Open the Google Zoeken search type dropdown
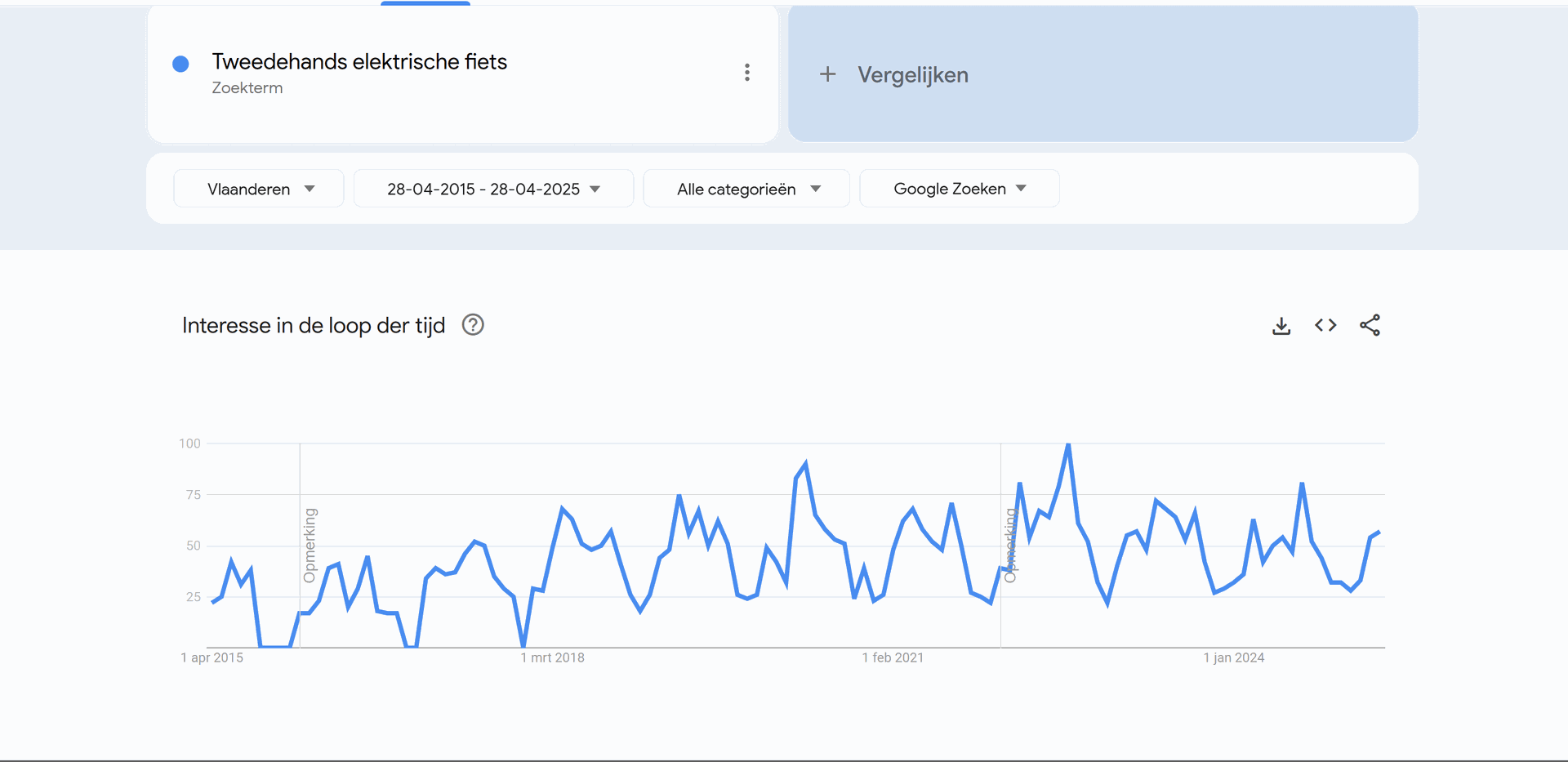Viewport: 1568px width, 762px height. (x=959, y=189)
